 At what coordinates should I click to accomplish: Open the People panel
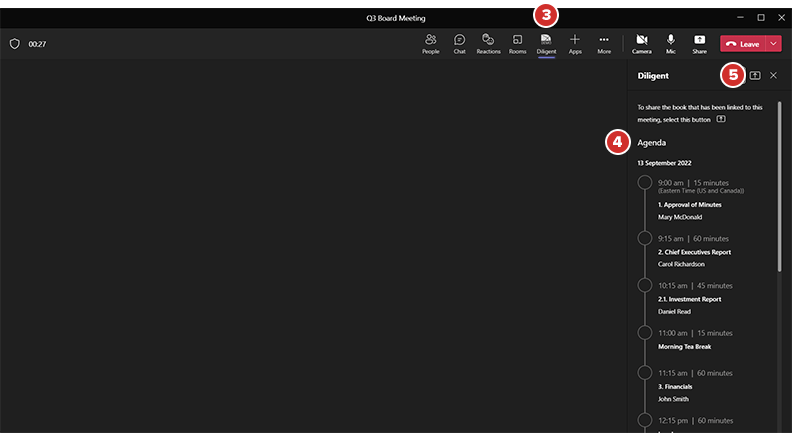click(x=430, y=43)
